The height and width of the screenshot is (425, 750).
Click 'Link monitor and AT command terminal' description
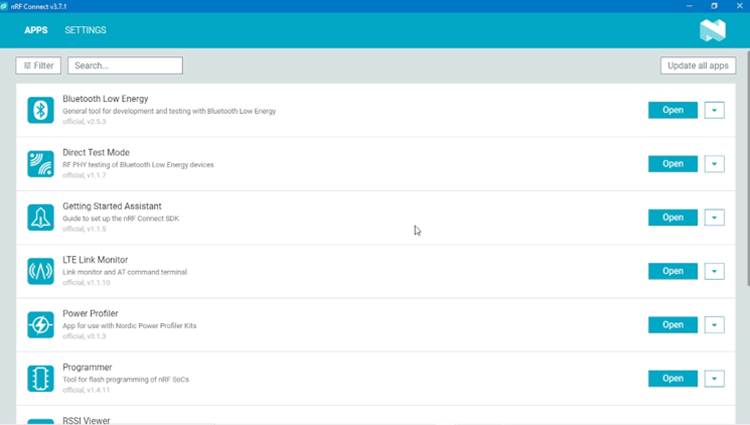tap(125, 272)
